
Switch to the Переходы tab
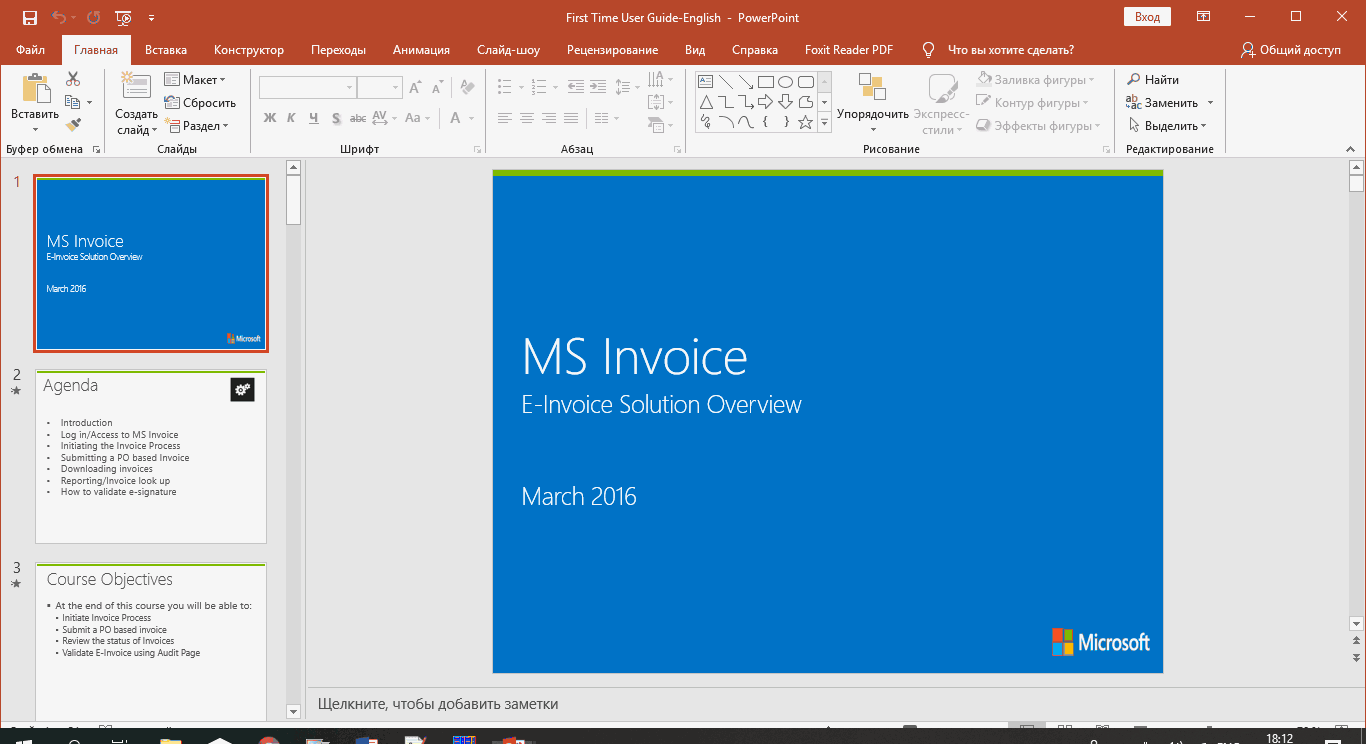click(338, 49)
